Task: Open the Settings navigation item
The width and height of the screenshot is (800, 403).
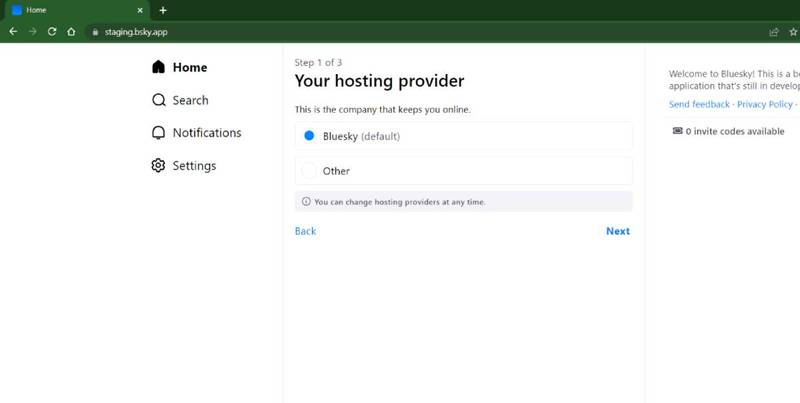Action: (184, 165)
